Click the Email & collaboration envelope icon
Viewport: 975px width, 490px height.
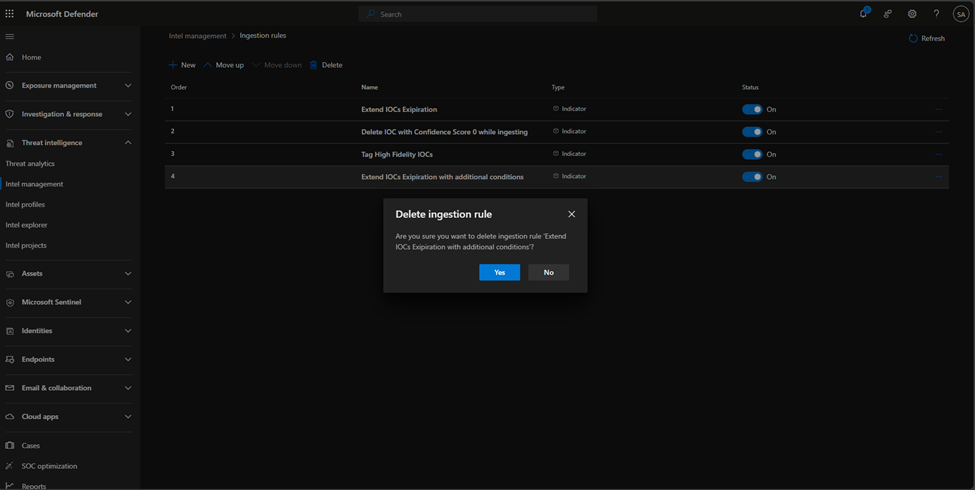pos(9,388)
